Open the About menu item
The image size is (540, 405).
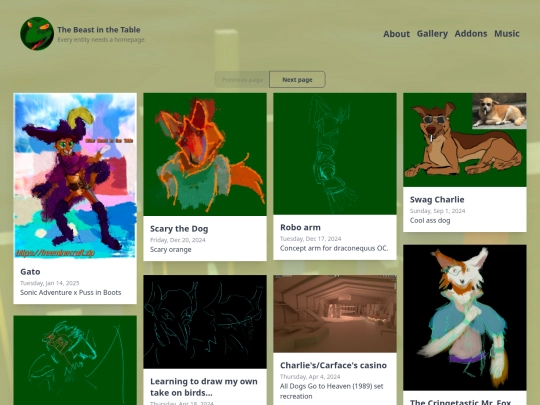click(396, 34)
